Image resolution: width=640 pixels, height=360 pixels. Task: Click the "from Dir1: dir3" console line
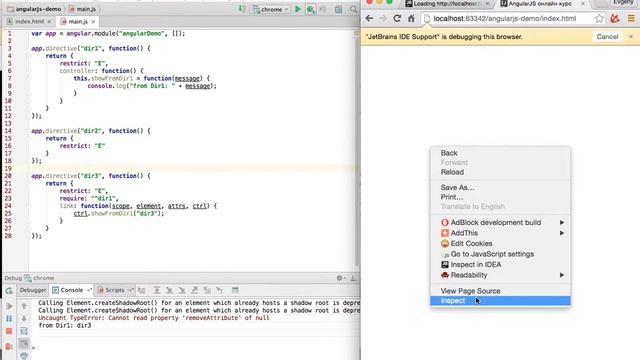pos(64,325)
